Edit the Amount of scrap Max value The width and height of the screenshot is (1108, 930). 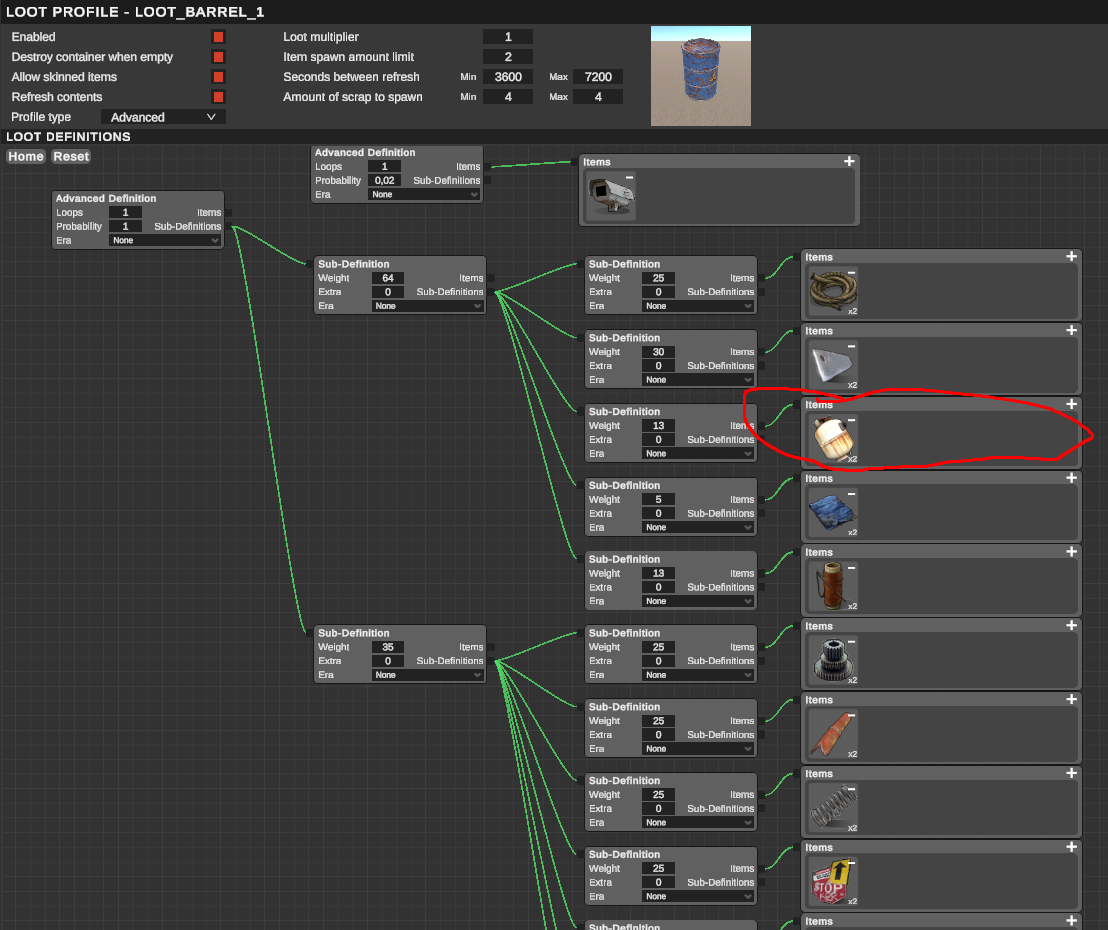598,97
